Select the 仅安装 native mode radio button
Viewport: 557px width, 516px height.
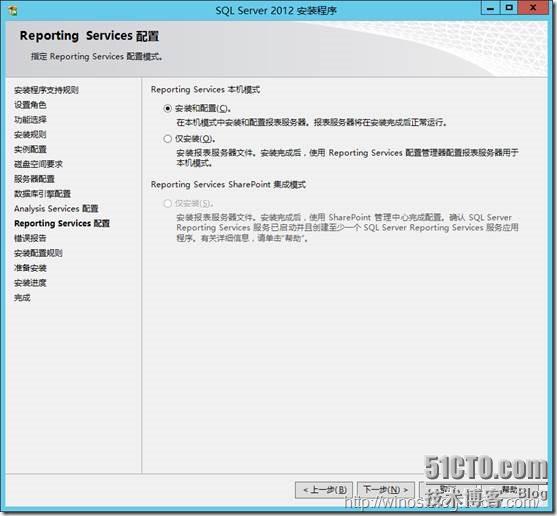(167, 139)
